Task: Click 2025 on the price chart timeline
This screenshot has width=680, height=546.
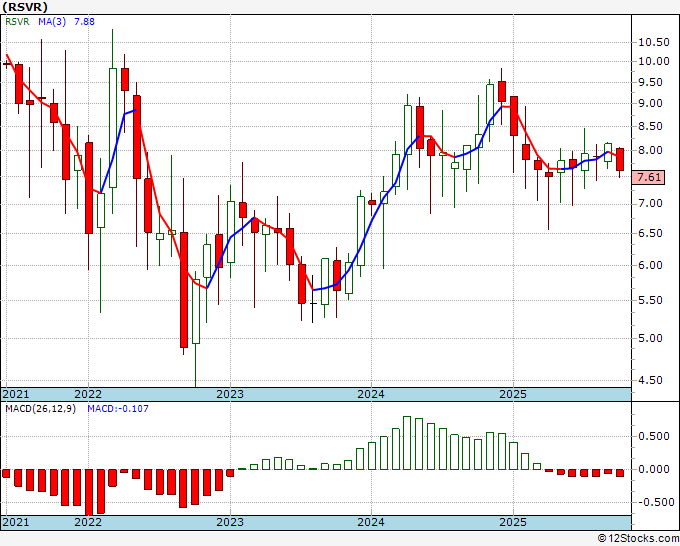Action: point(513,394)
